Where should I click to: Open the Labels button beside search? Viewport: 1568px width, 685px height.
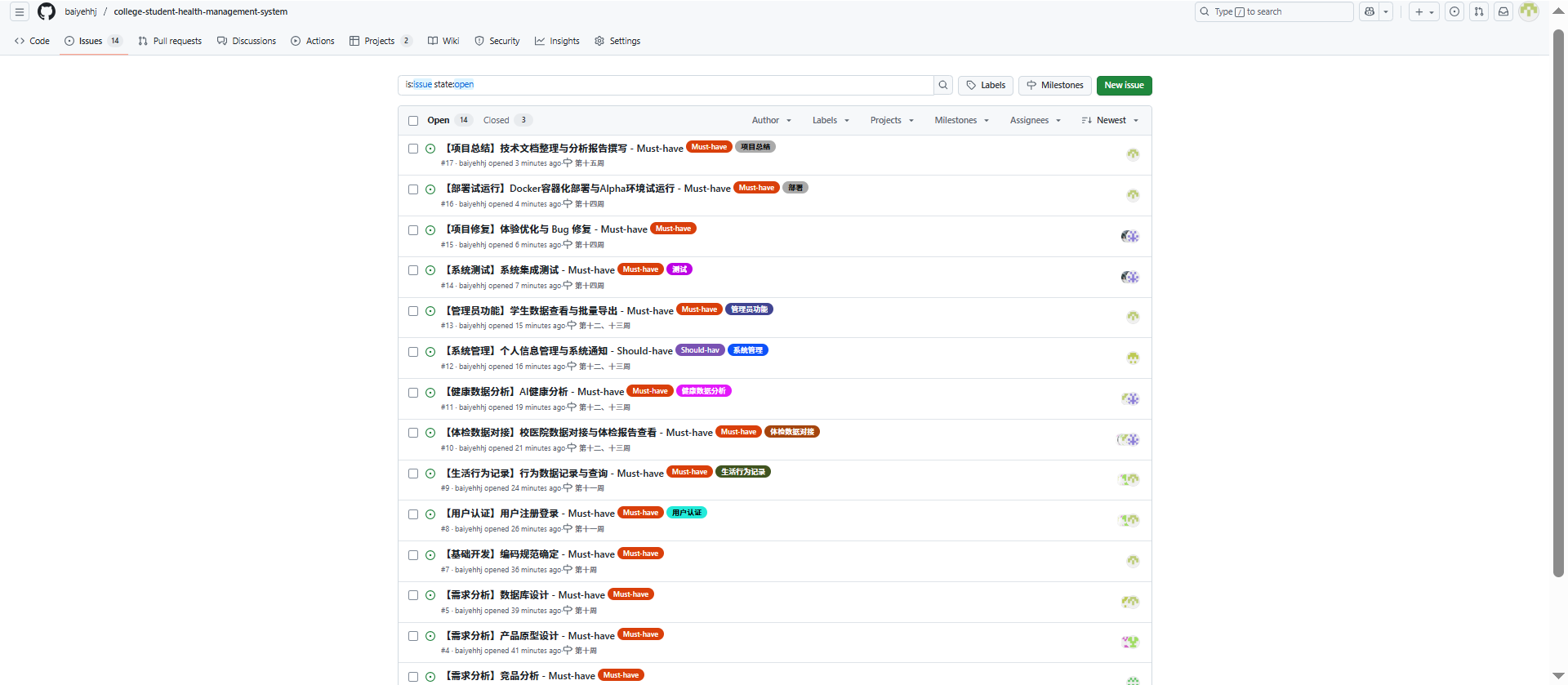tap(986, 85)
